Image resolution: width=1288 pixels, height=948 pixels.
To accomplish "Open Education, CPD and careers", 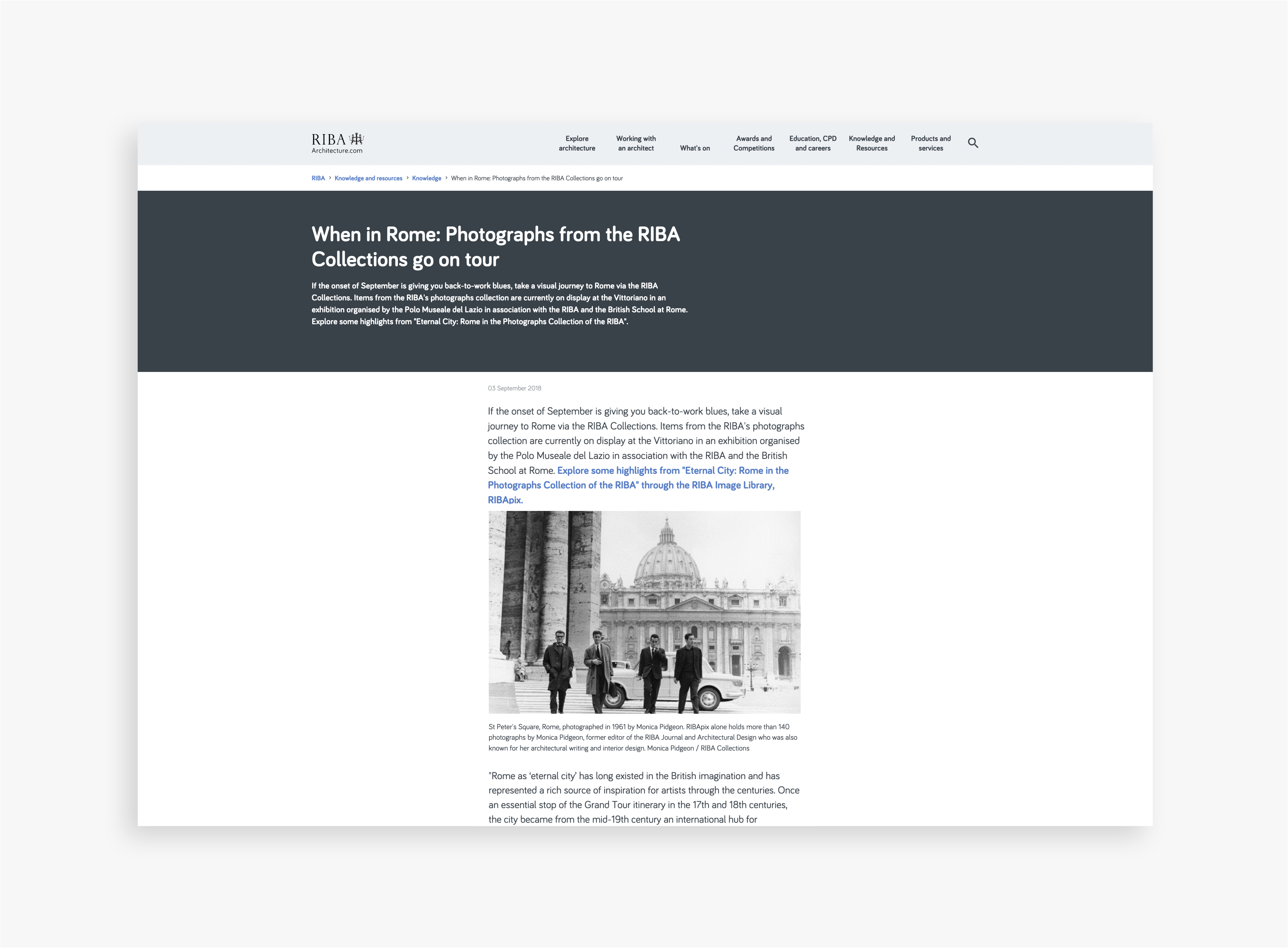I will pos(812,143).
